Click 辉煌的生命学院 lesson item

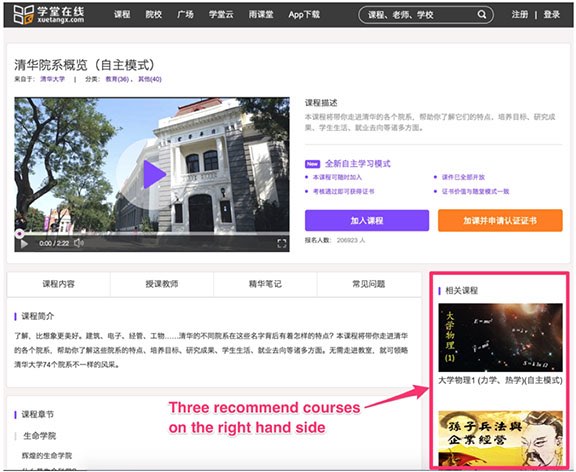point(47,456)
